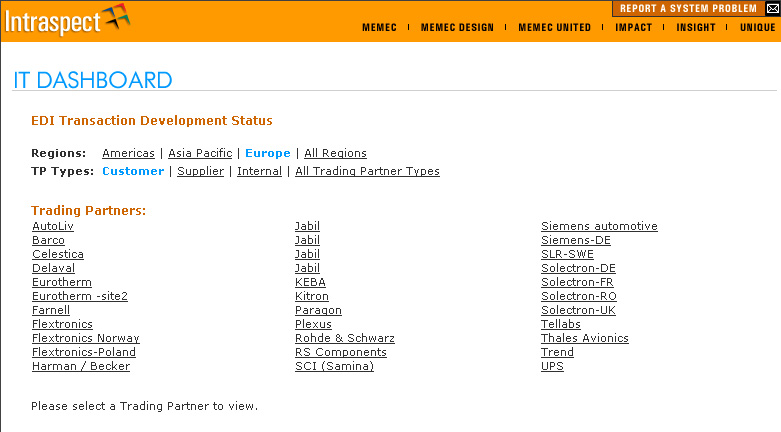Open Thales Avionics link

tap(585, 338)
